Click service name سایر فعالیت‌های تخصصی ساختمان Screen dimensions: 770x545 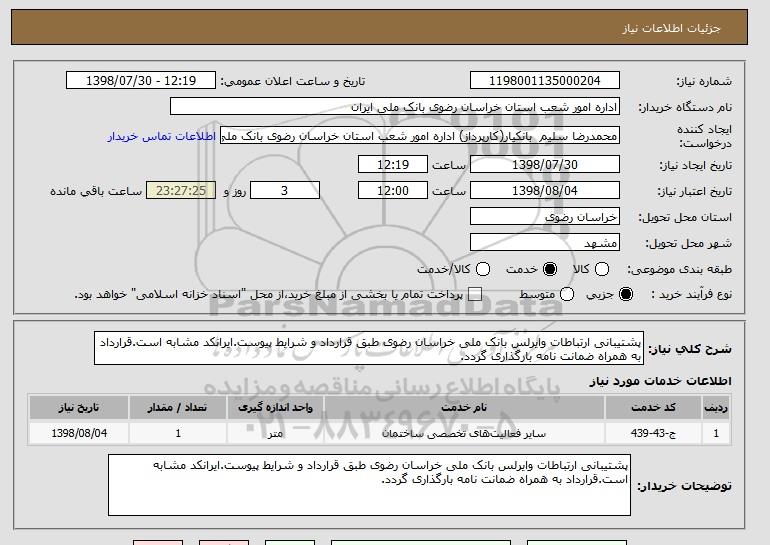465,434
